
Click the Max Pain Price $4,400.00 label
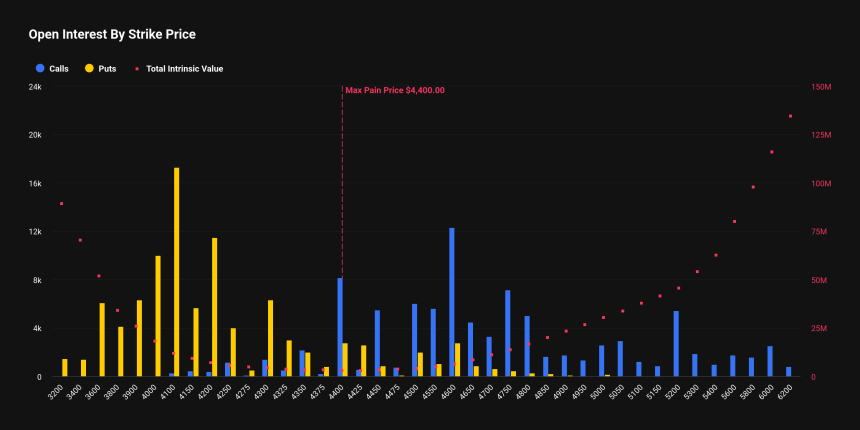[x=395, y=90]
